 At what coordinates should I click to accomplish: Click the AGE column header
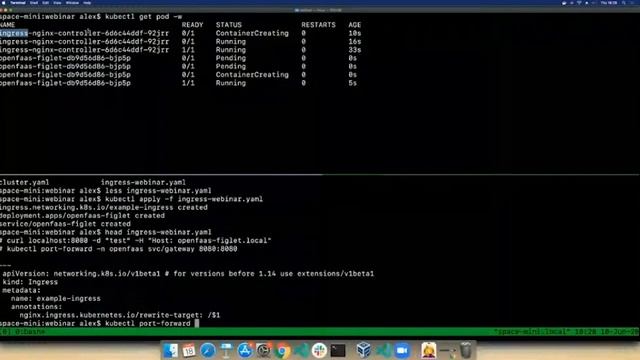click(355, 25)
